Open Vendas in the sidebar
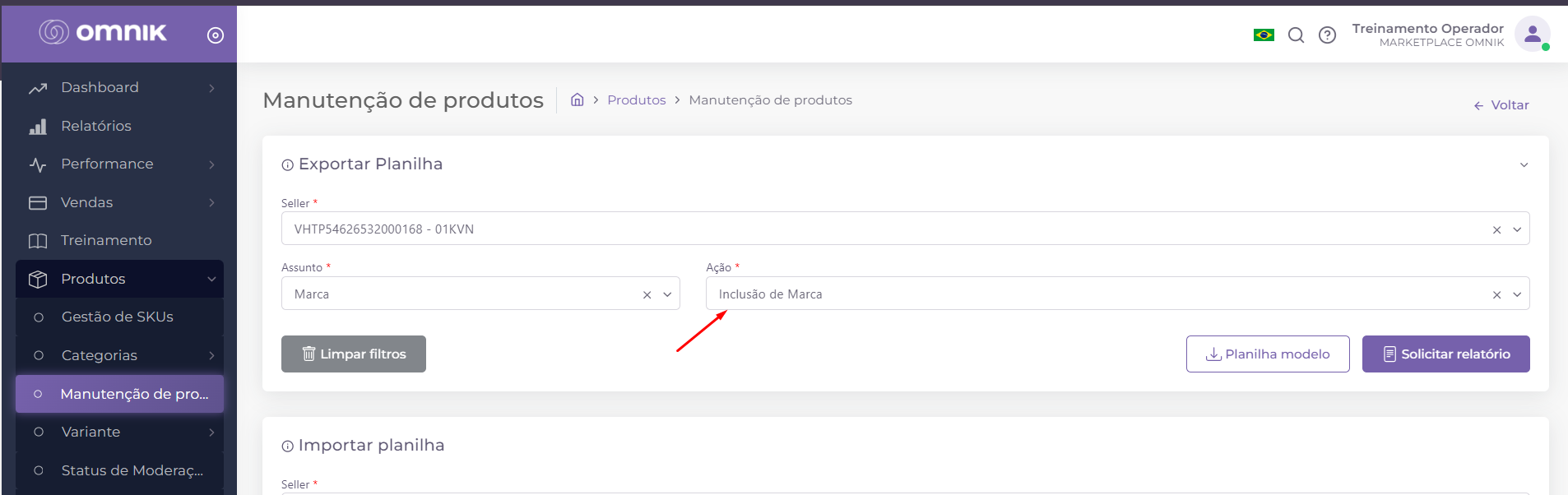The width and height of the screenshot is (1568, 495). click(x=119, y=202)
